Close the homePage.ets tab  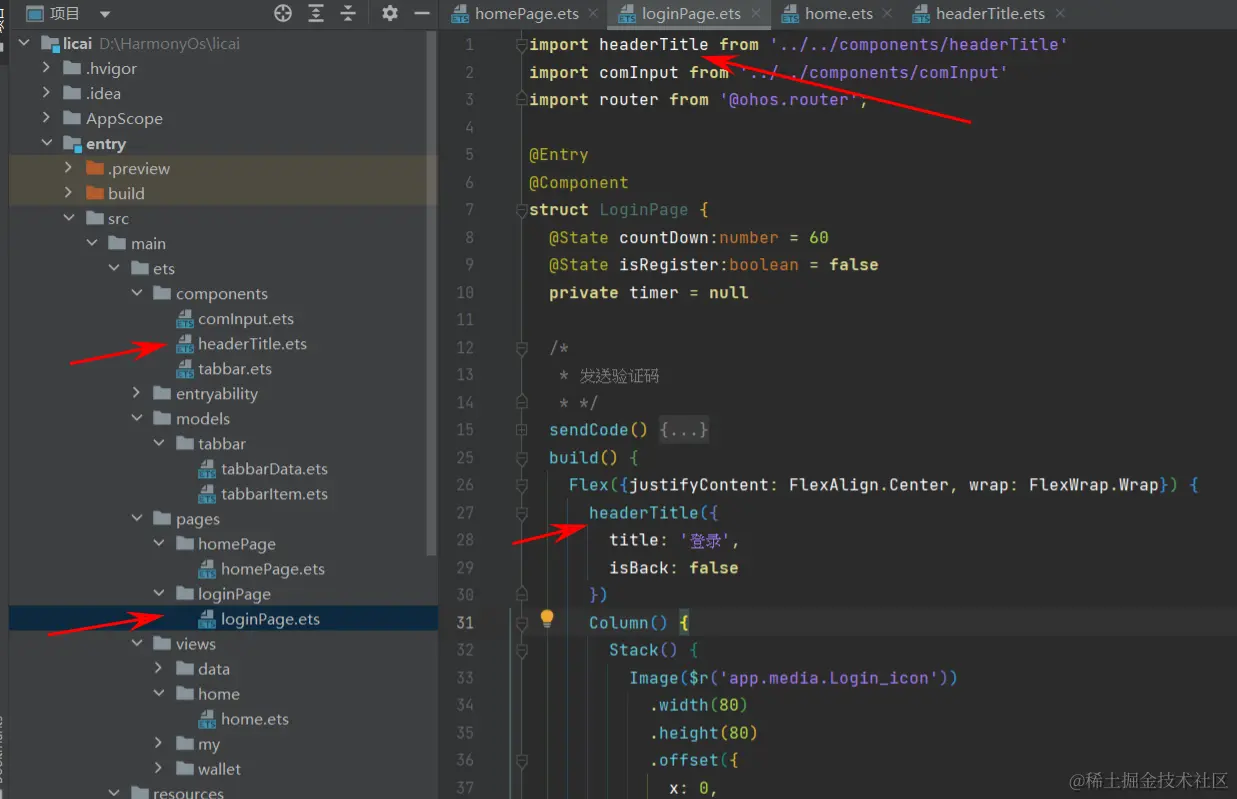592,14
